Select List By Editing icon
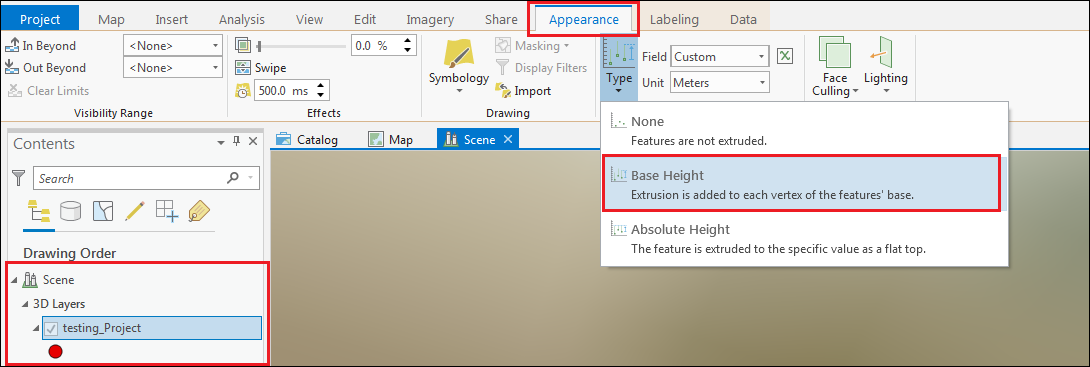Screen dimensions: 1090x367 pyautogui.click(x=136, y=211)
